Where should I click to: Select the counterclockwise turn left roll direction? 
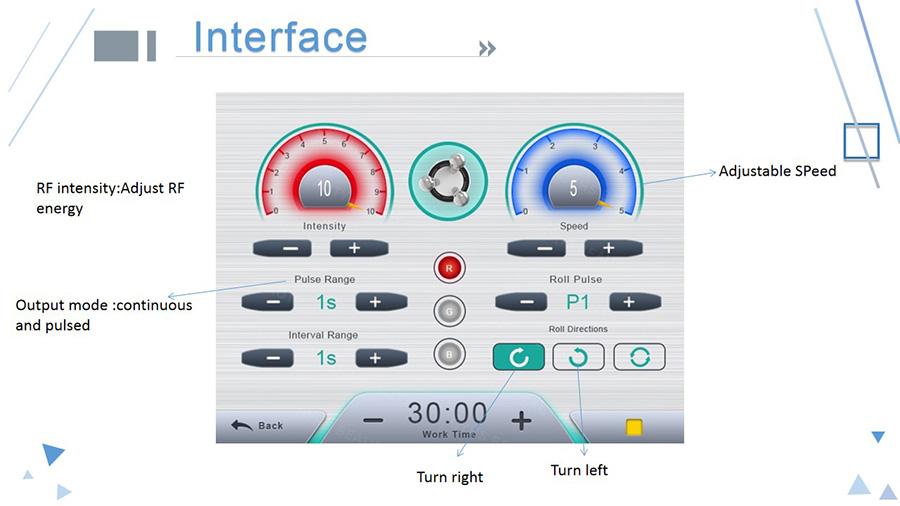[578, 357]
